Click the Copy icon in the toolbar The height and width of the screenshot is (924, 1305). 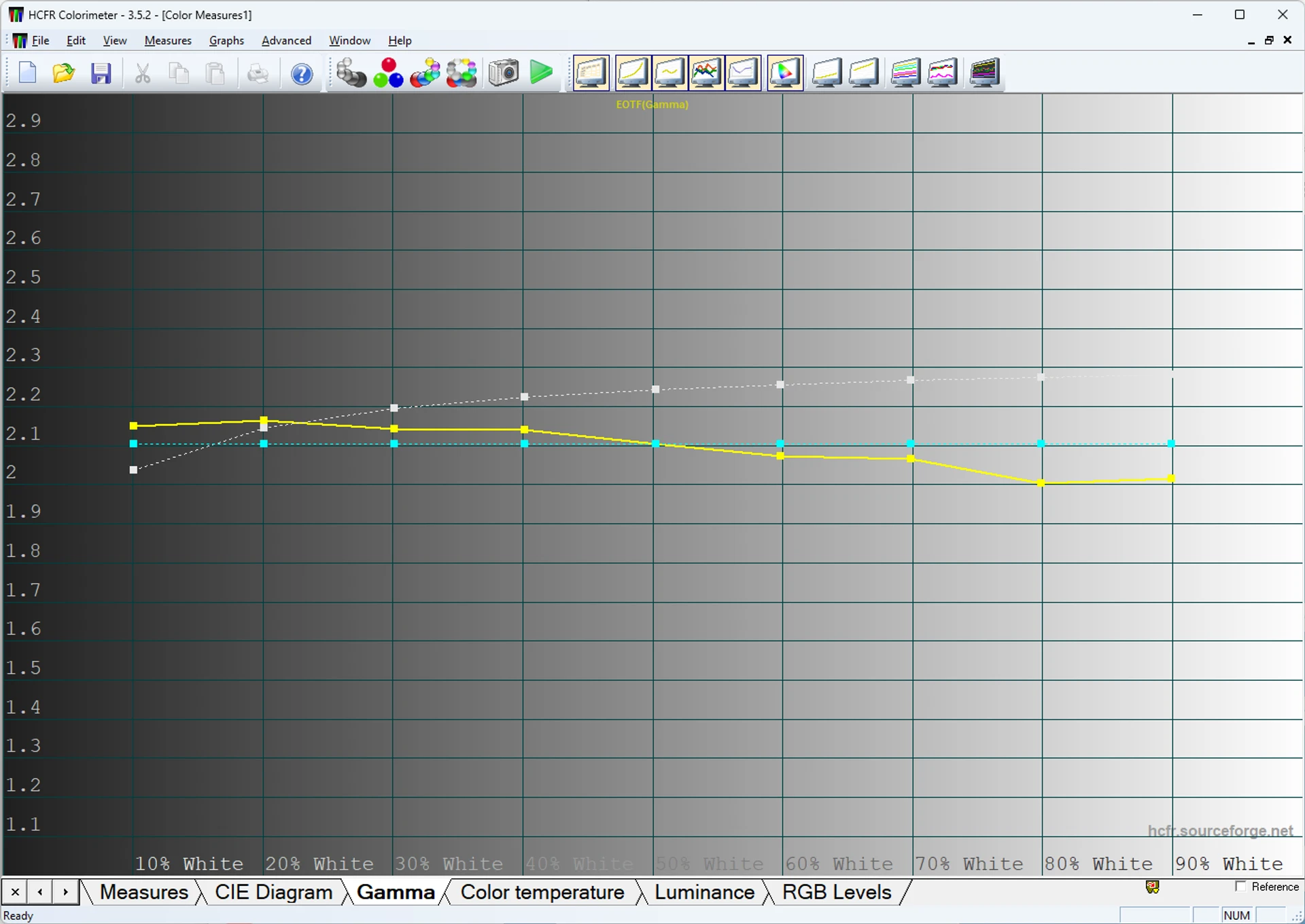179,73
